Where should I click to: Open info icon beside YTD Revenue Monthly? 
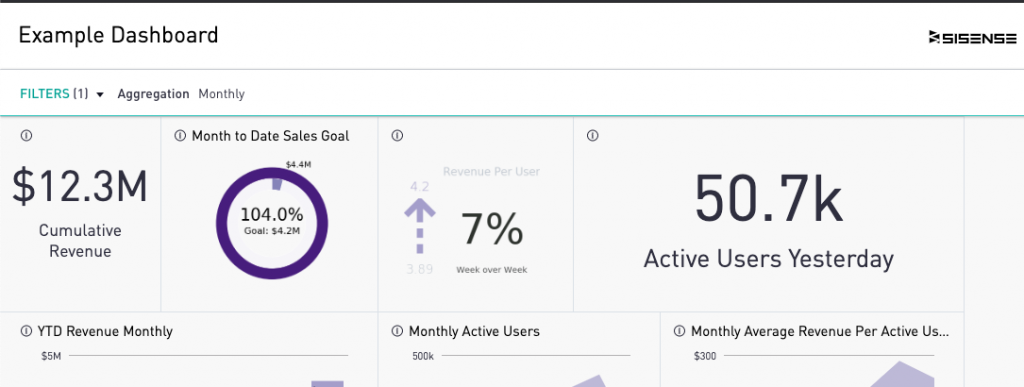coord(26,332)
